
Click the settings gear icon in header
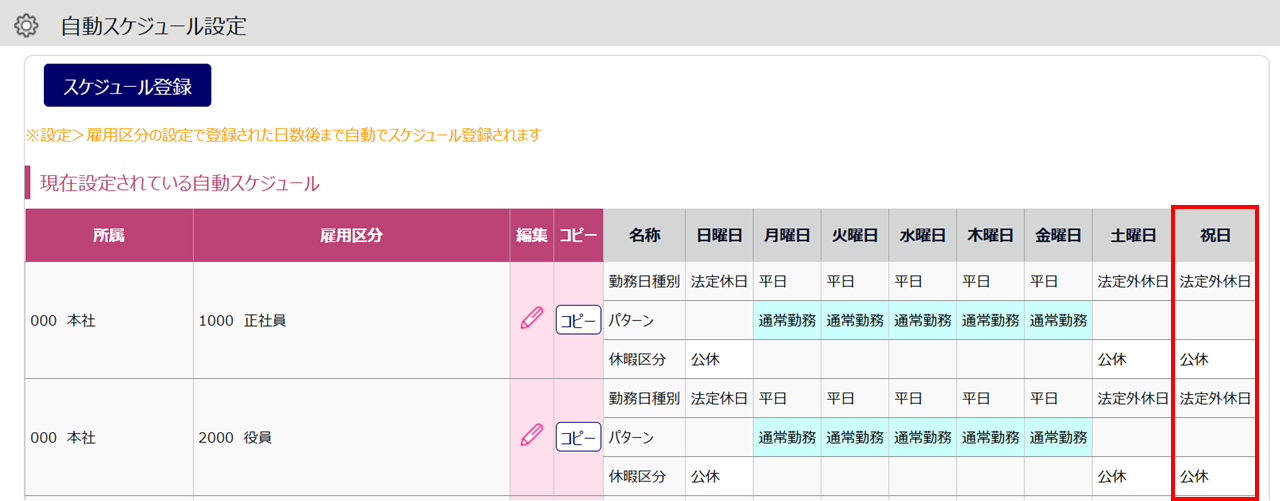pos(26,26)
